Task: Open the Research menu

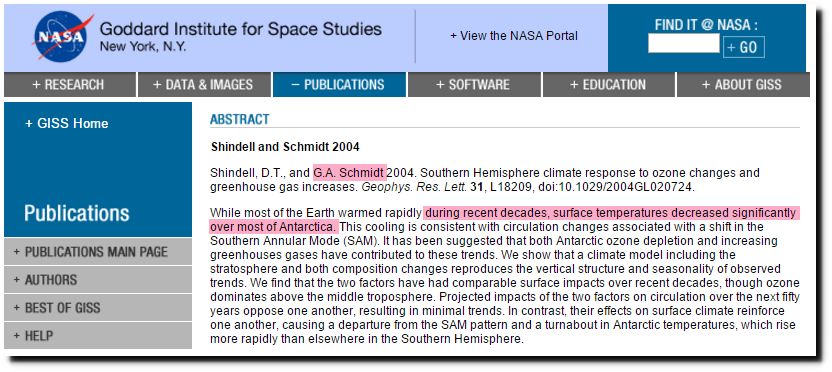Action: coord(70,85)
